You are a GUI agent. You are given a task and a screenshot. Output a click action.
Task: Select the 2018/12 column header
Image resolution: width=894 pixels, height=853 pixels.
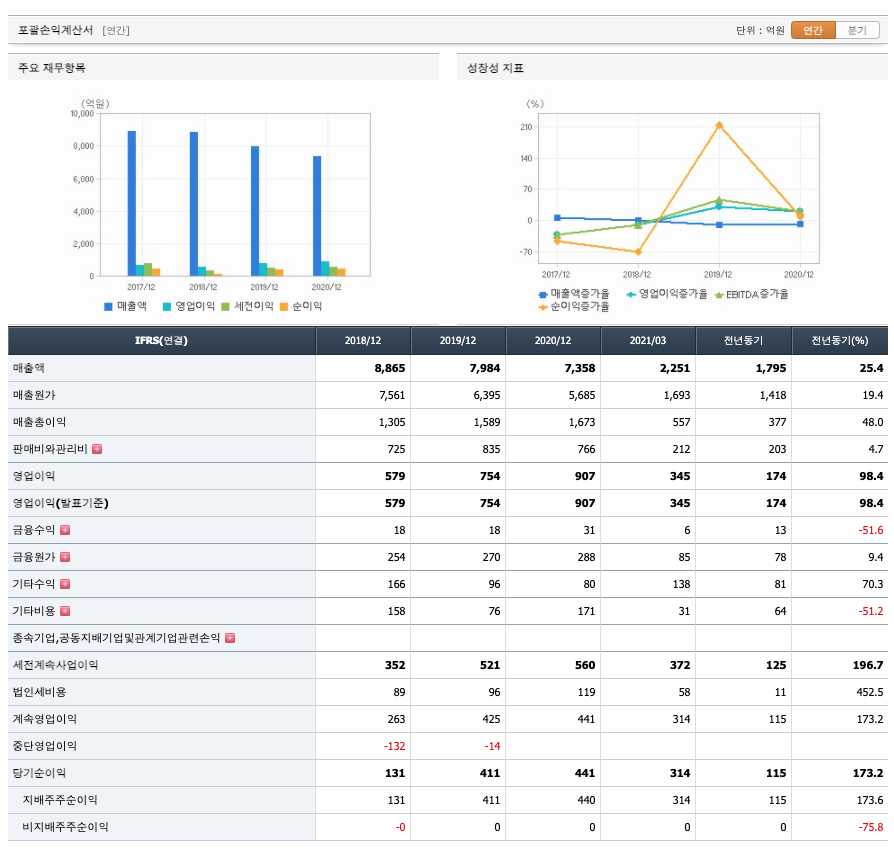click(363, 340)
